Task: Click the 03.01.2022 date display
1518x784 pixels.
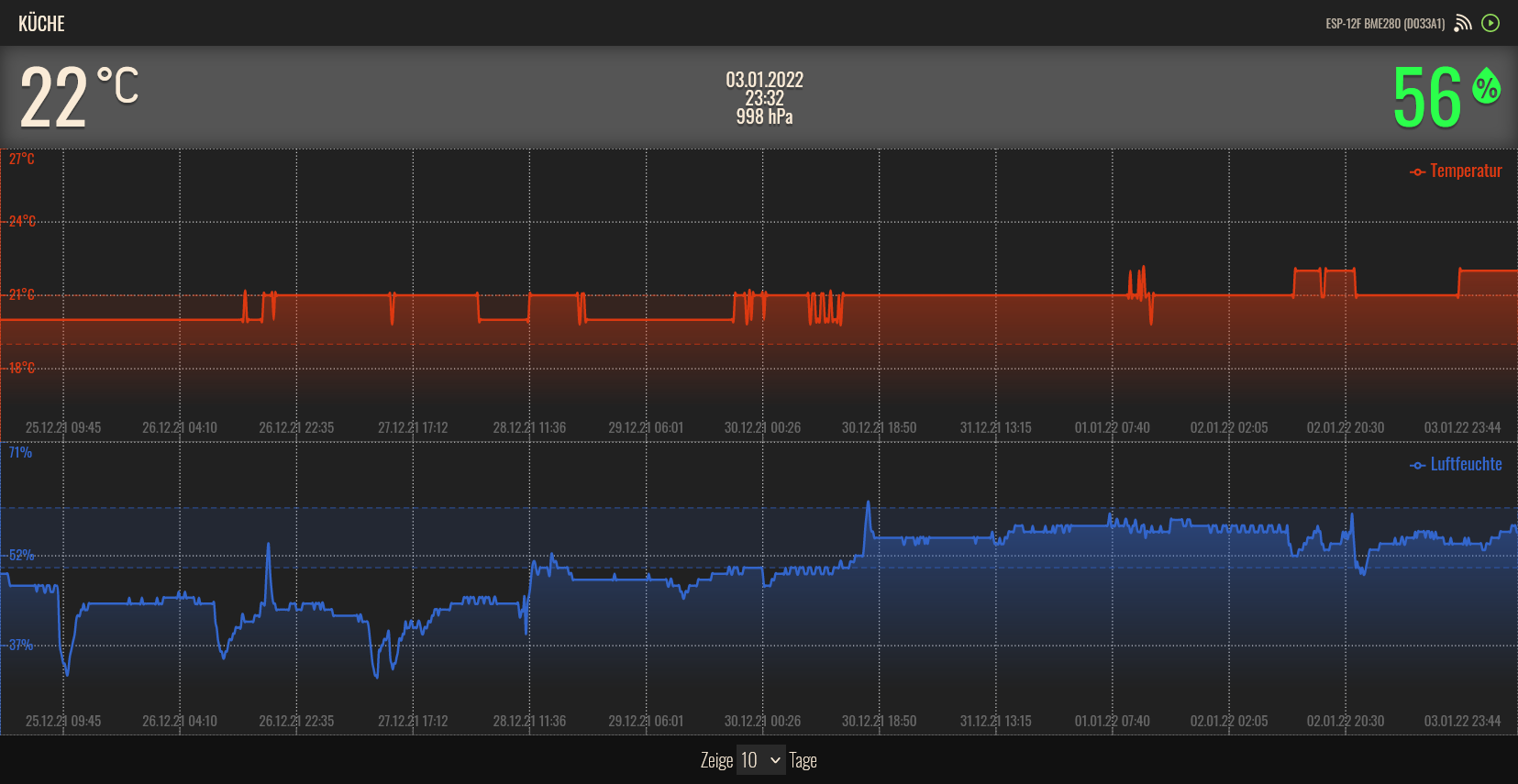Action: tap(764, 80)
